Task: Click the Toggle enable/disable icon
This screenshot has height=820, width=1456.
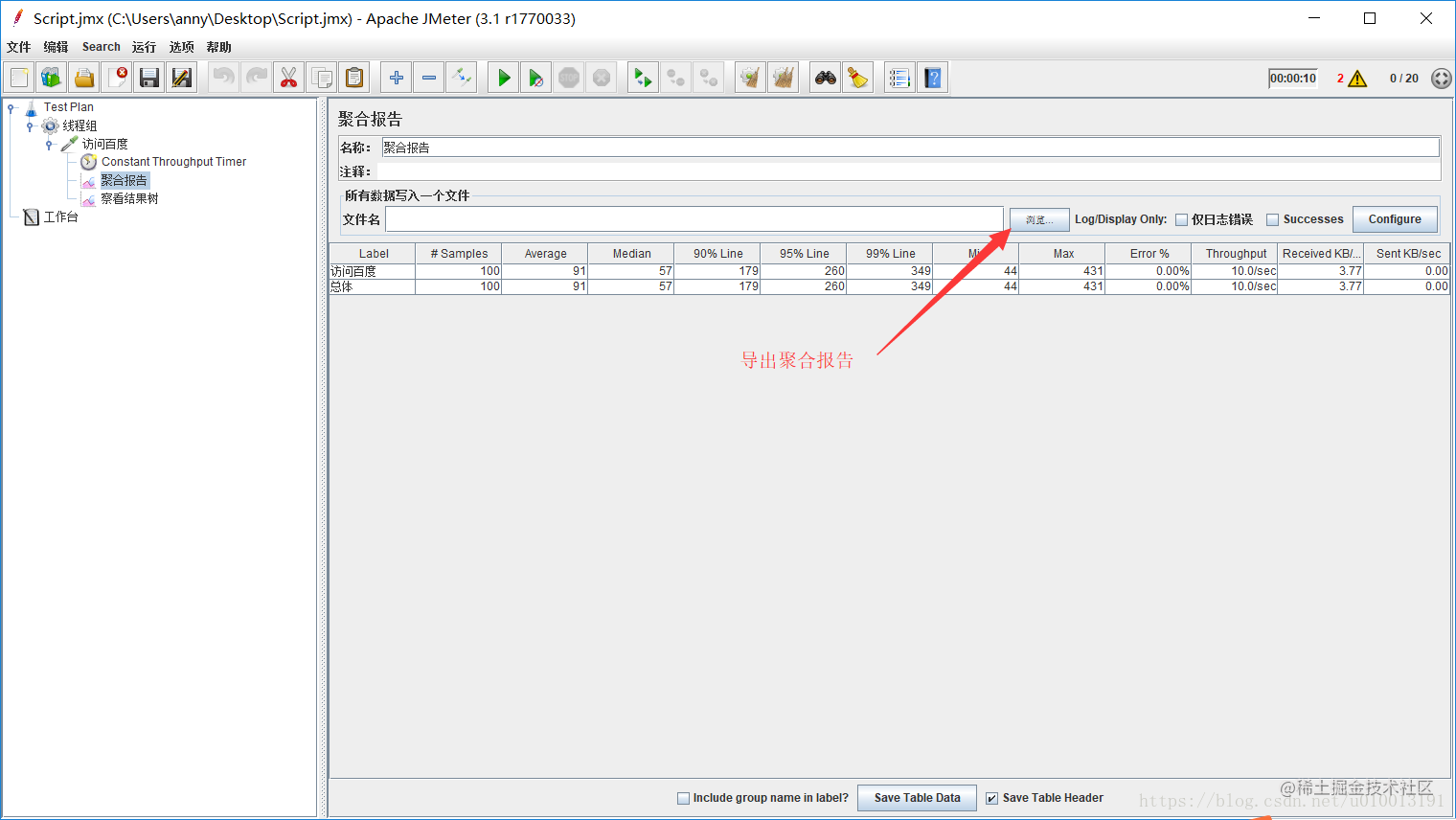Action: coord(462,78)
